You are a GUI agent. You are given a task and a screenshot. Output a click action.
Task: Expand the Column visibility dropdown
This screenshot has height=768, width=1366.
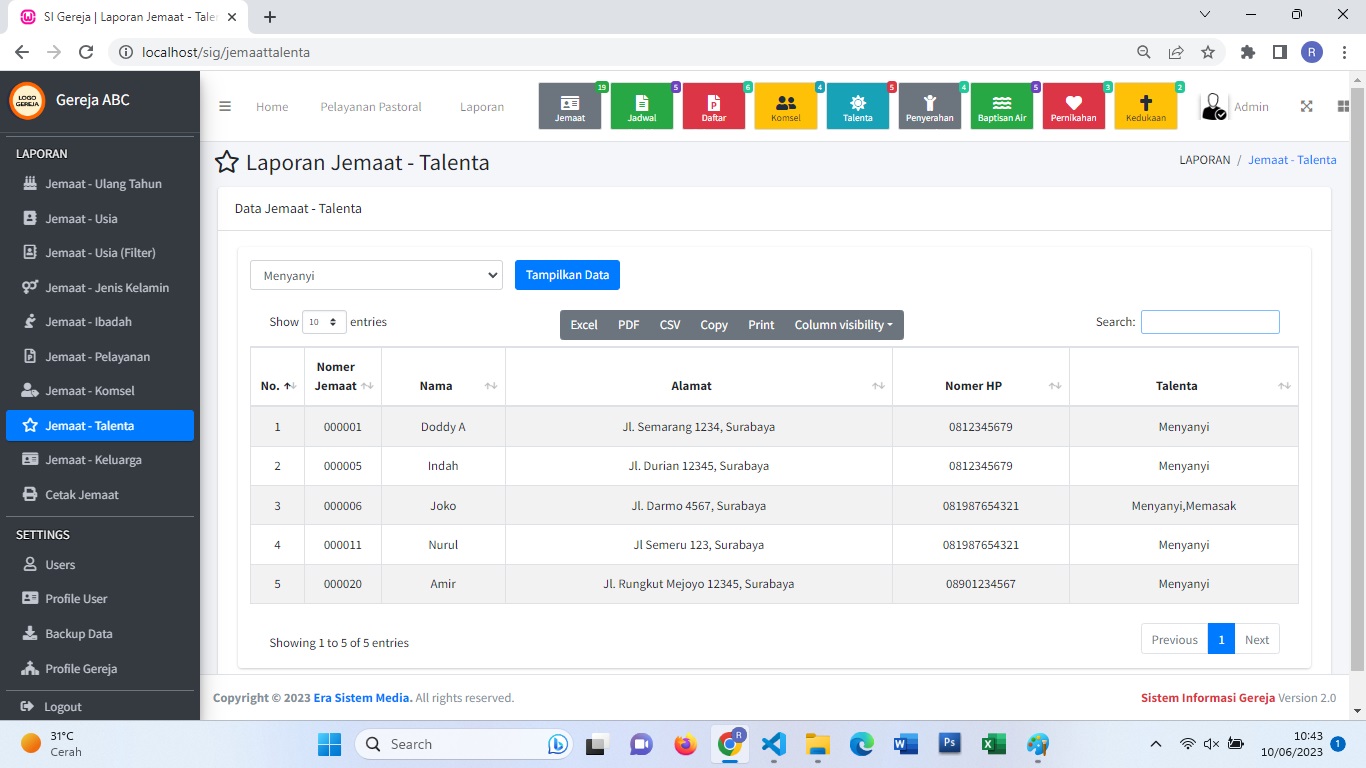click(843, 325)
